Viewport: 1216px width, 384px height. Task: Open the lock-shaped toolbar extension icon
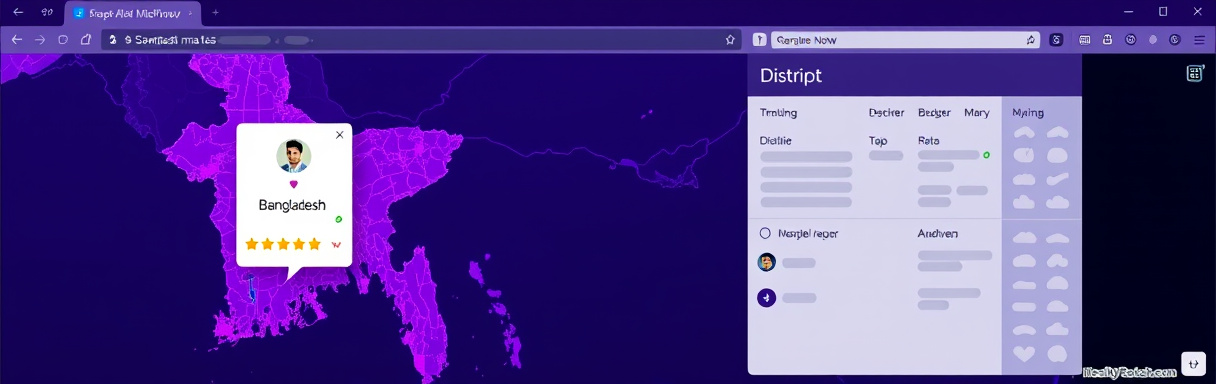coord(1108,40)
